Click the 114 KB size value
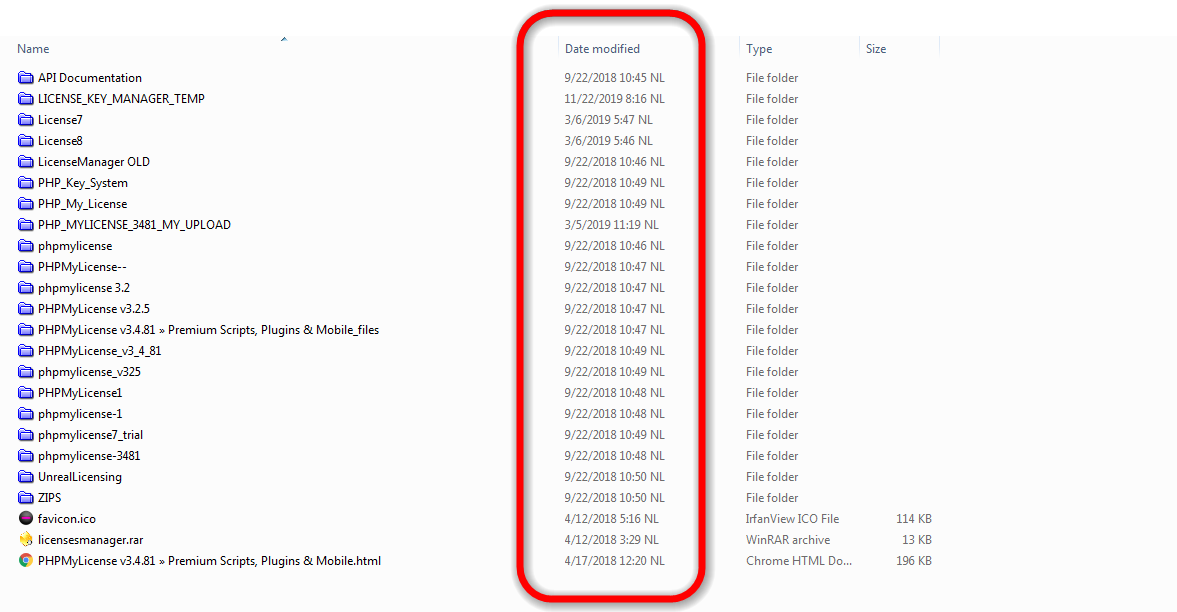1177x612 pixels. click(x=914, y=519)
